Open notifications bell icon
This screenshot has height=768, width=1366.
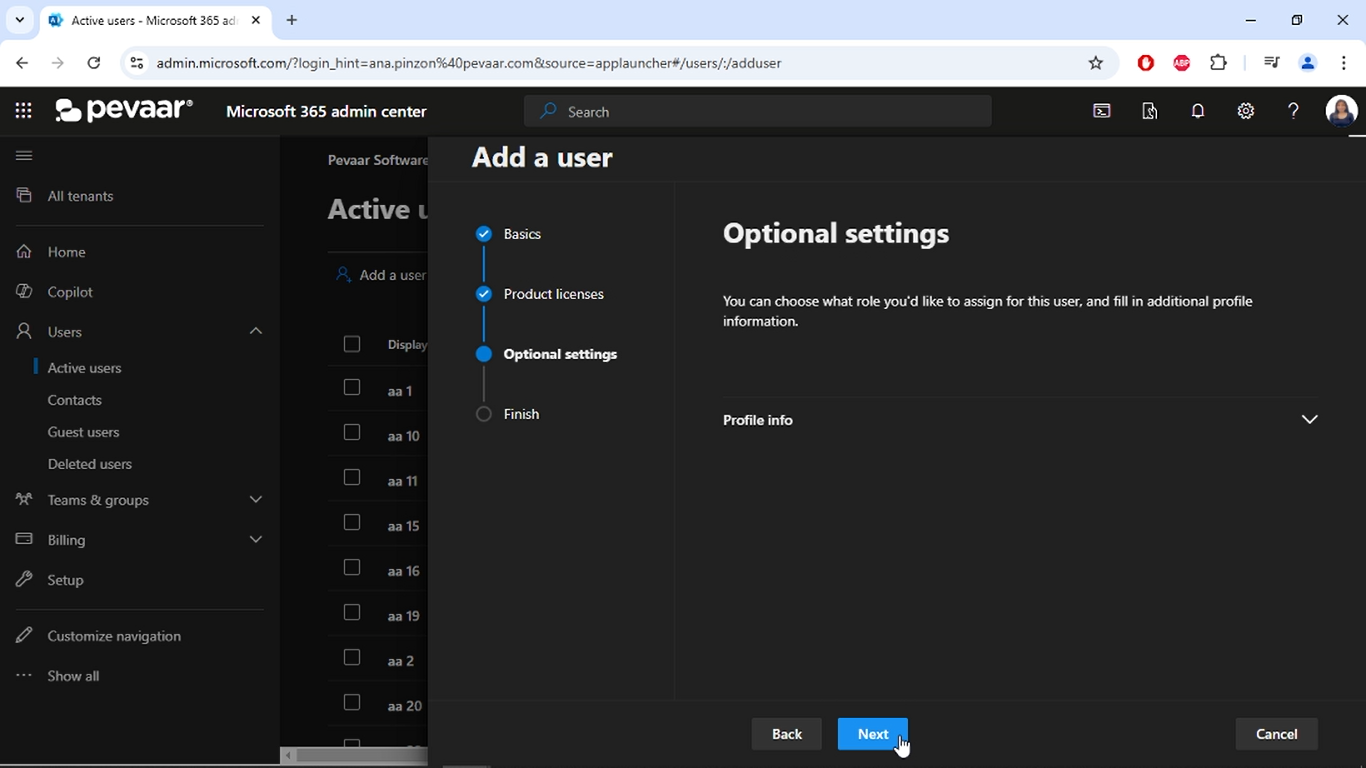(x=1198, y=111)
